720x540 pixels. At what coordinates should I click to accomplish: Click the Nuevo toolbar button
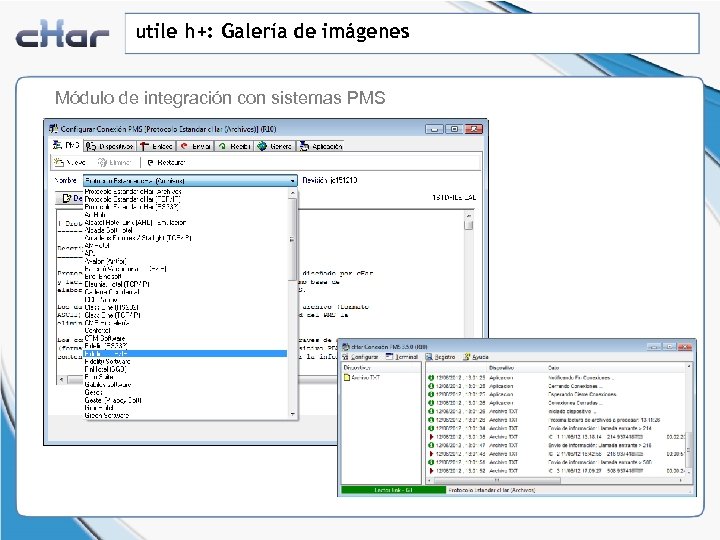point(70,163)
